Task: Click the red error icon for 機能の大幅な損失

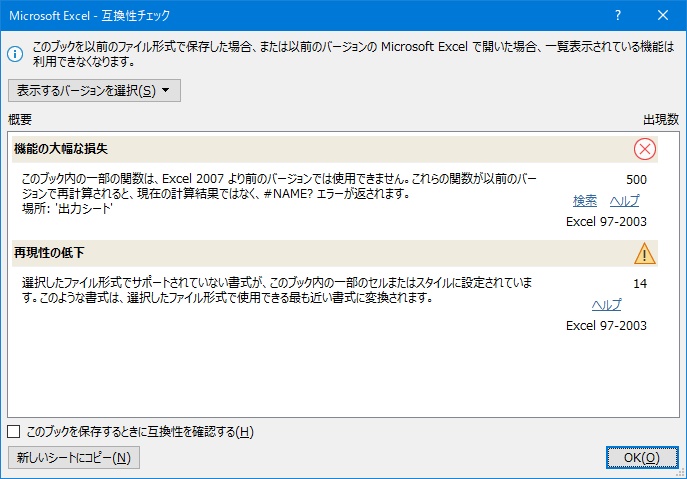Action: pos(645,149)
